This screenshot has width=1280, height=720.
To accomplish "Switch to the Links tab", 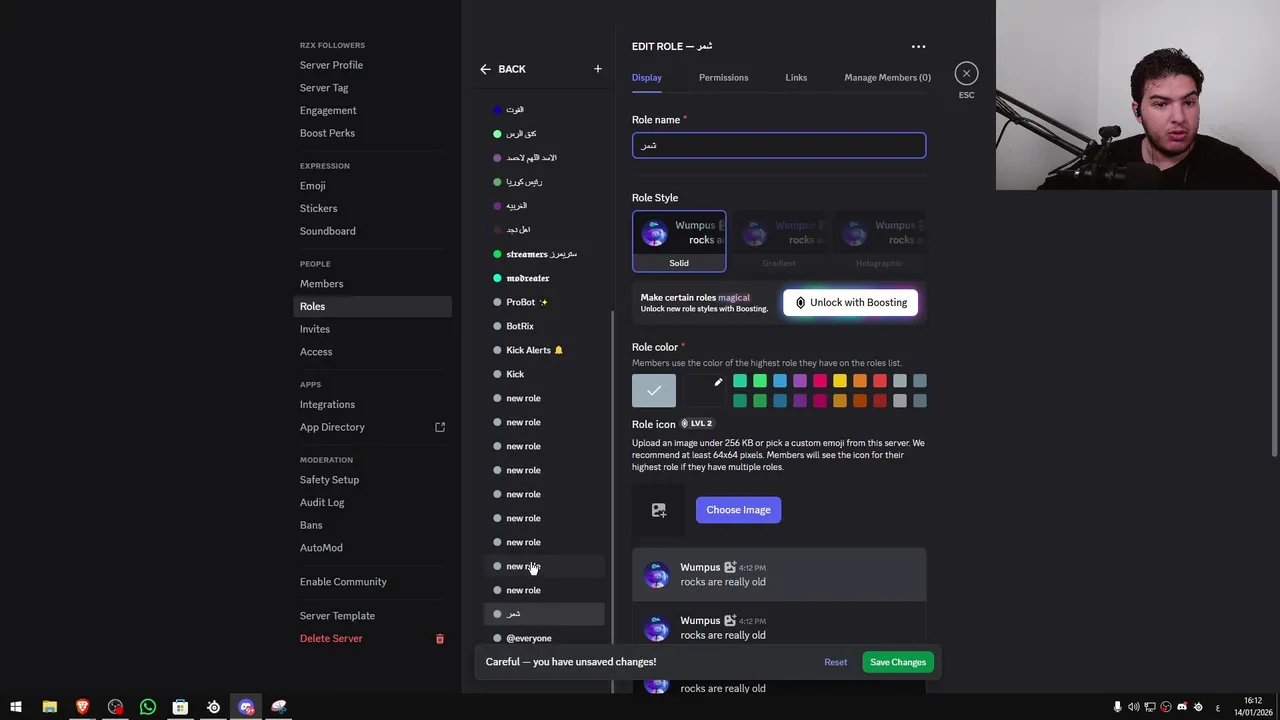I will [796, 77].
